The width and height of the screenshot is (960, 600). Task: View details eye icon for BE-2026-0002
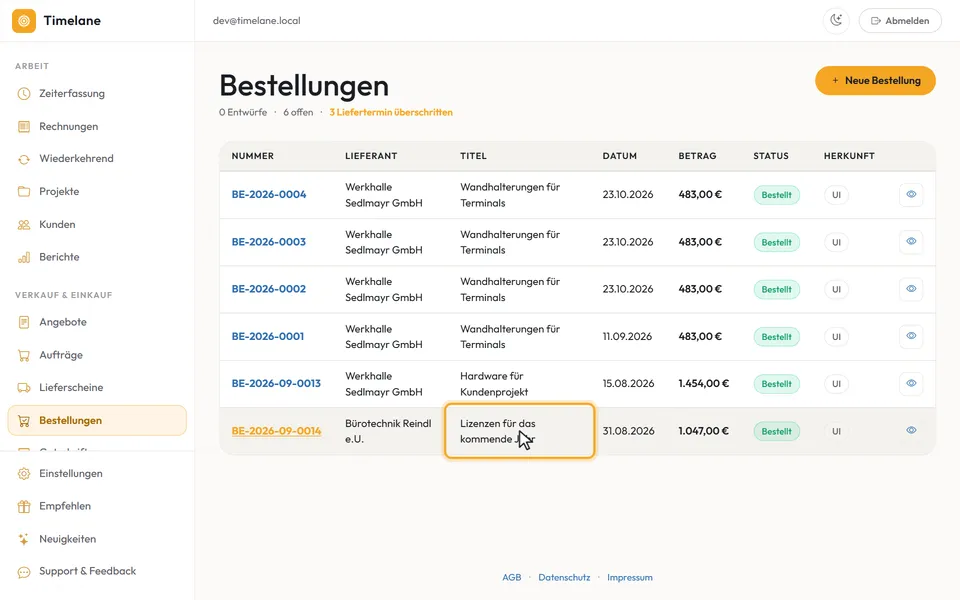point(911,288)
